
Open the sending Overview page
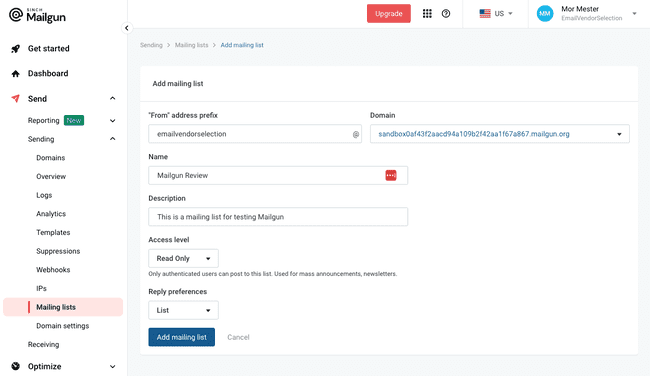[x=51, y=177]
